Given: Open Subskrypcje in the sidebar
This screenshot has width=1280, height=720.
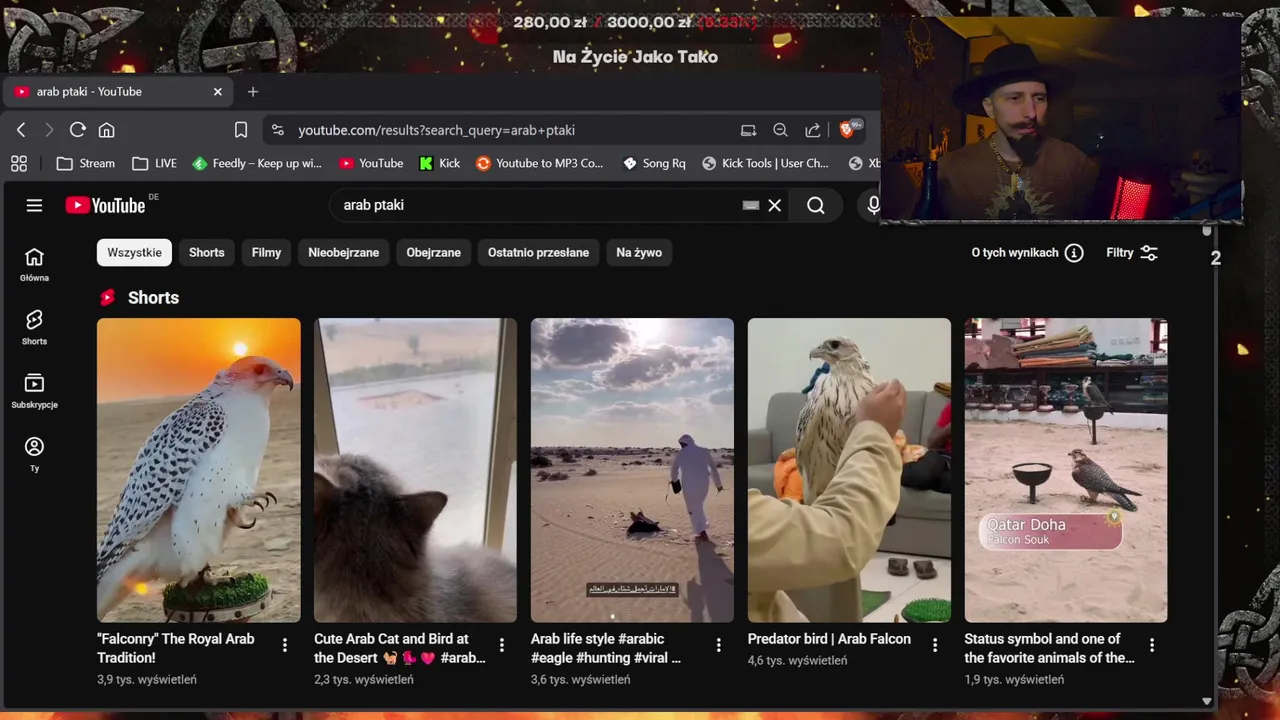Looking at the screenshot, I should pyautogui.click(x=34, y=391).
